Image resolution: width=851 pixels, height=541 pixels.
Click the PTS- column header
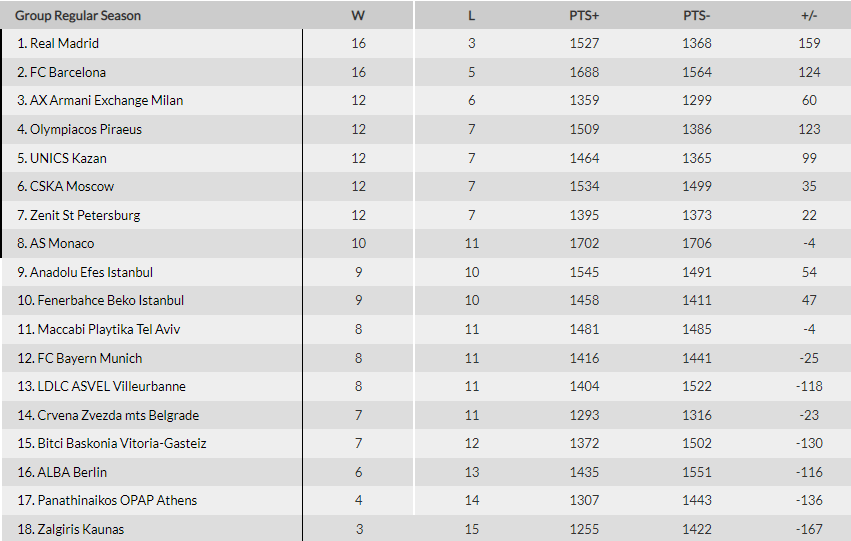(697, 16)
